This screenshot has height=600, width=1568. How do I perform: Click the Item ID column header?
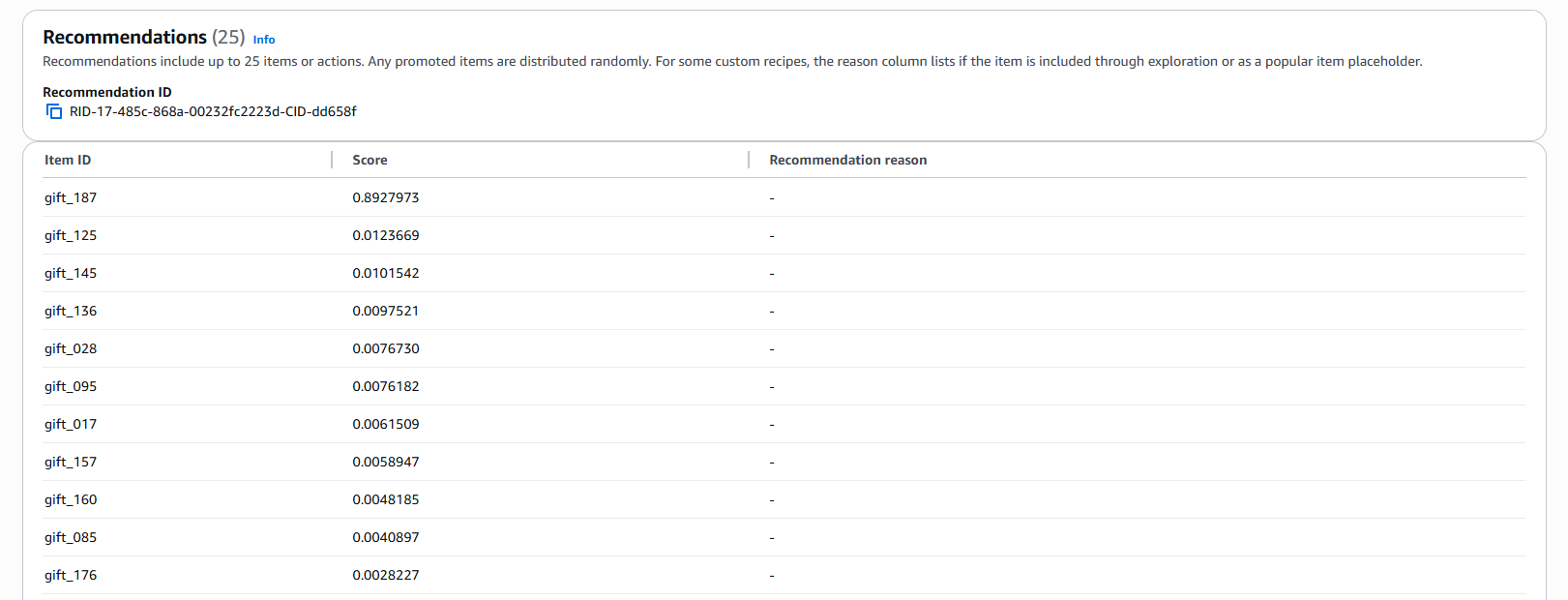click(x=68, y=161)
